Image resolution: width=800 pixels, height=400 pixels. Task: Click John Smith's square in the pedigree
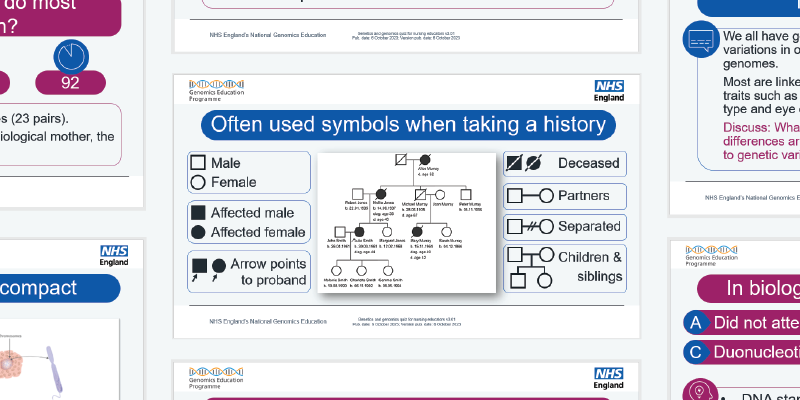pos(340,232)
